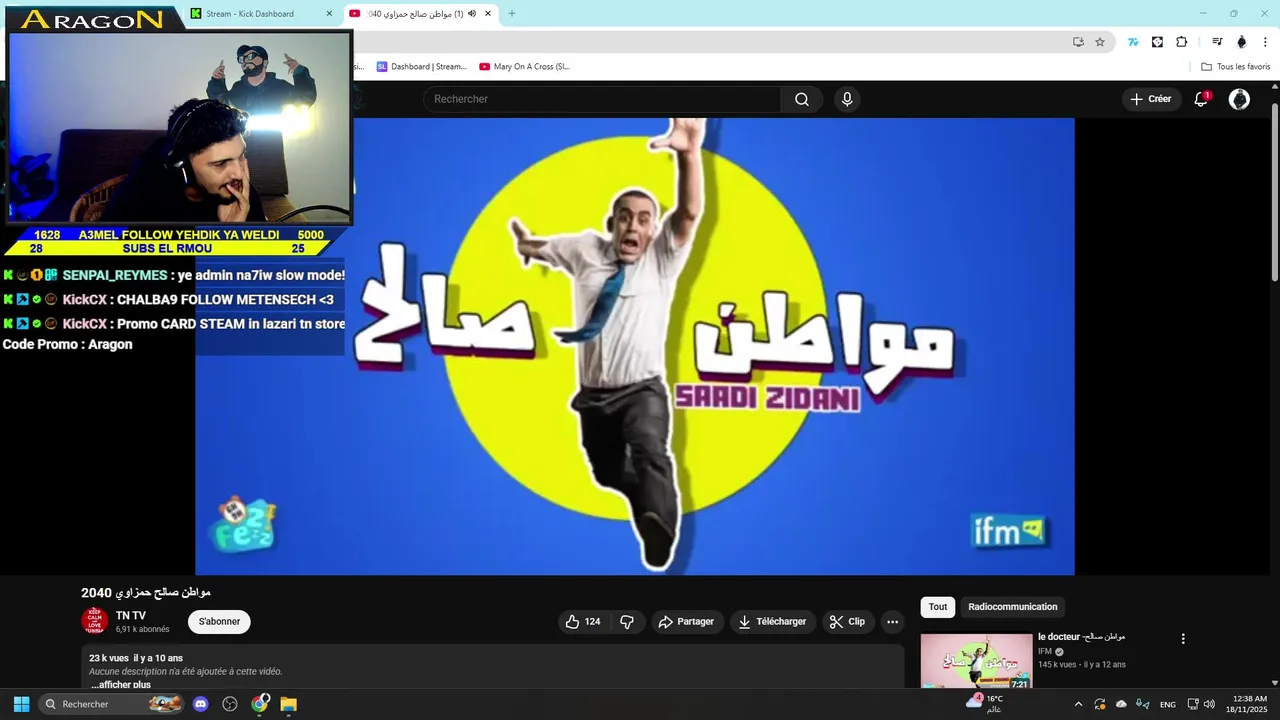This screenshot has width=1280, height=720.
Task: Close the active YouTube tab
Action: pyautogui.click(x=489, y=14)
